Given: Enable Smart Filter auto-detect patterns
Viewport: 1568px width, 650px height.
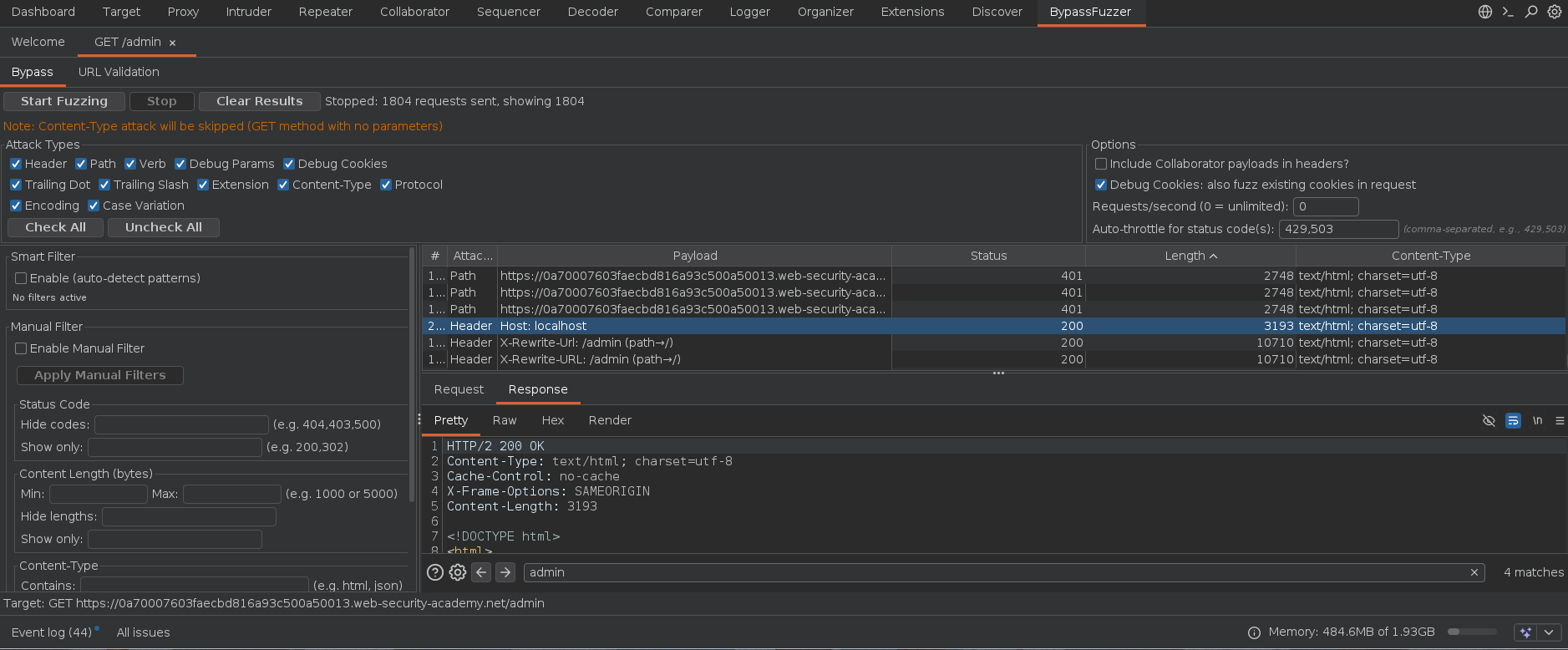Looking at the screenshot, I should coord(22,278).
